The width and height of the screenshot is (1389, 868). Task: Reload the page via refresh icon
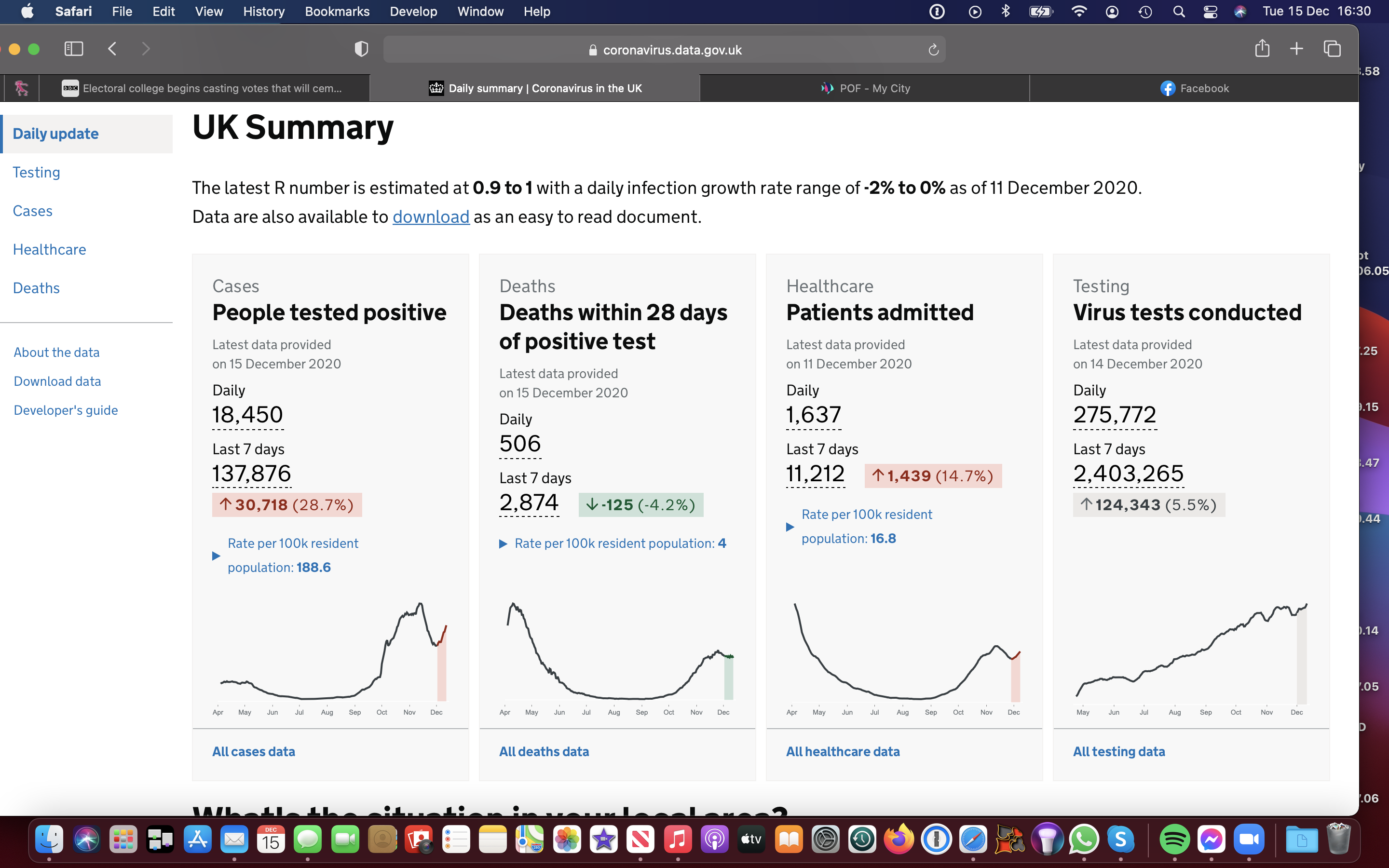pos(933,50)
